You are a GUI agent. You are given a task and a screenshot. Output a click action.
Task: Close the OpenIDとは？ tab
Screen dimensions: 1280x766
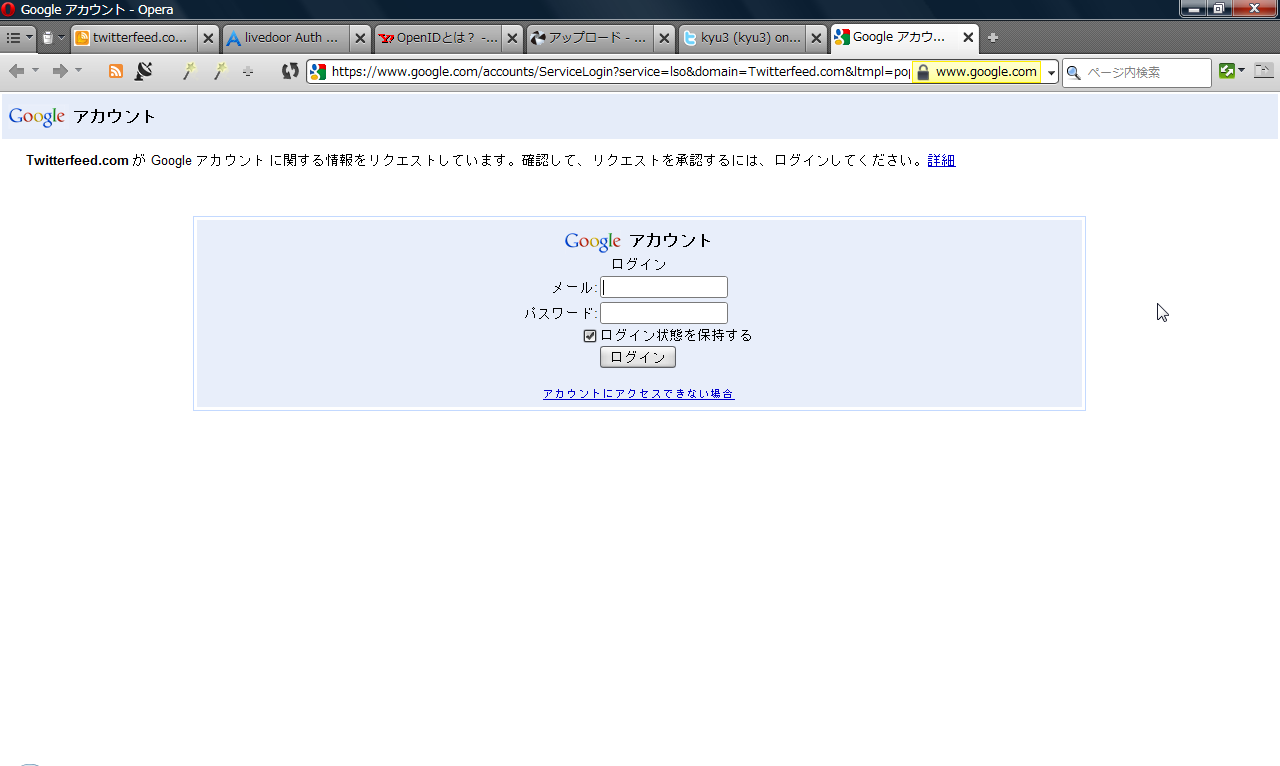[512, 38]
